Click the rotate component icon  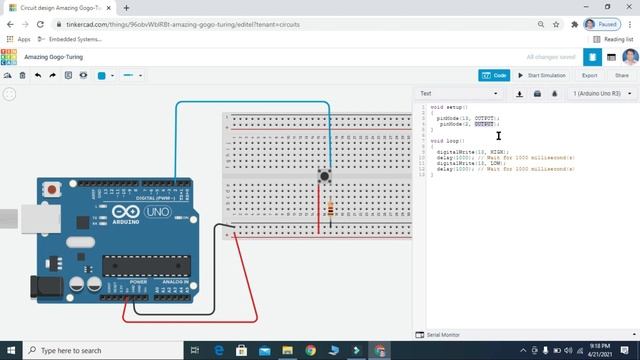(x=7, y=76)
